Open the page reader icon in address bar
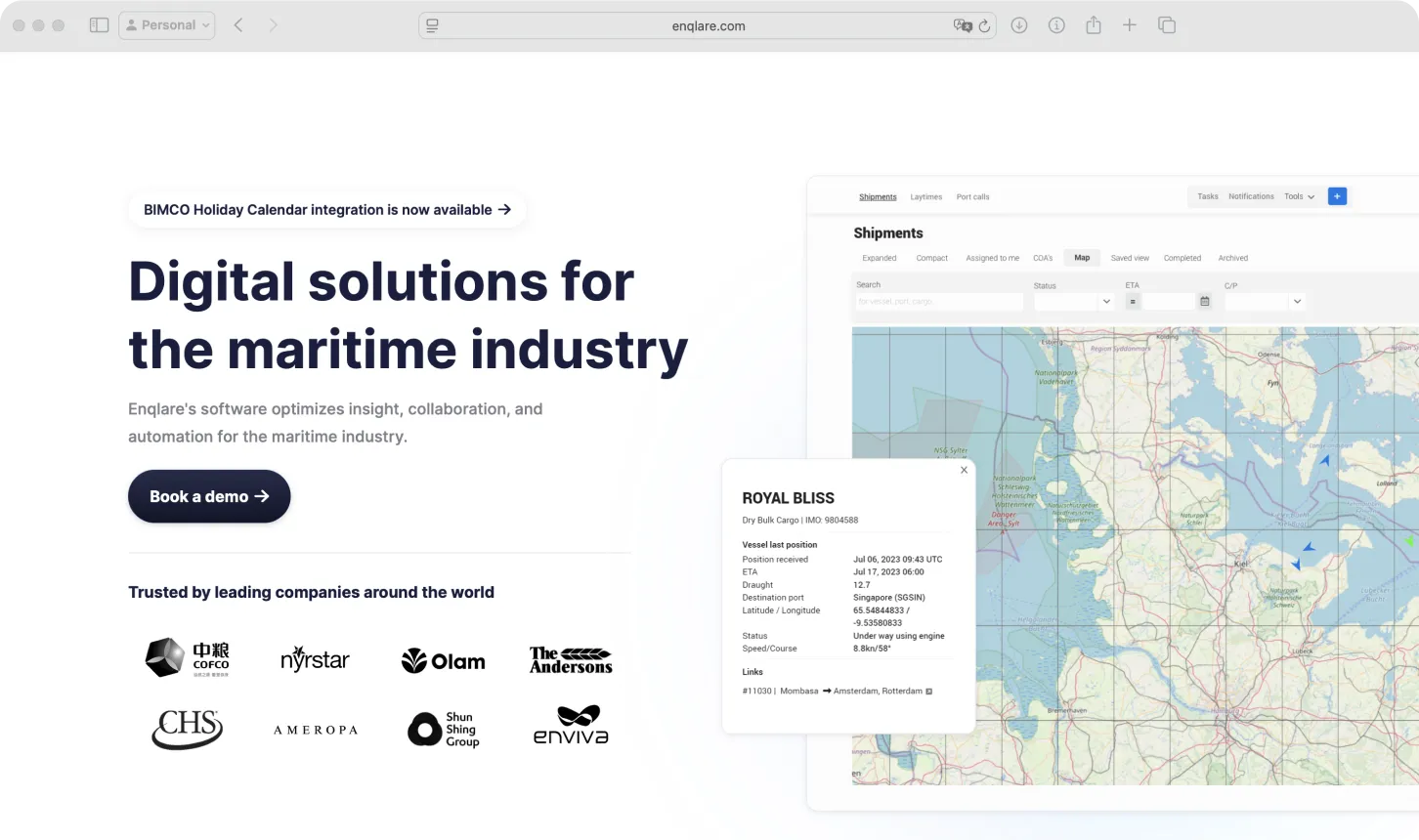This screenshot has width=1419, height=840. [x=432, y=26]
